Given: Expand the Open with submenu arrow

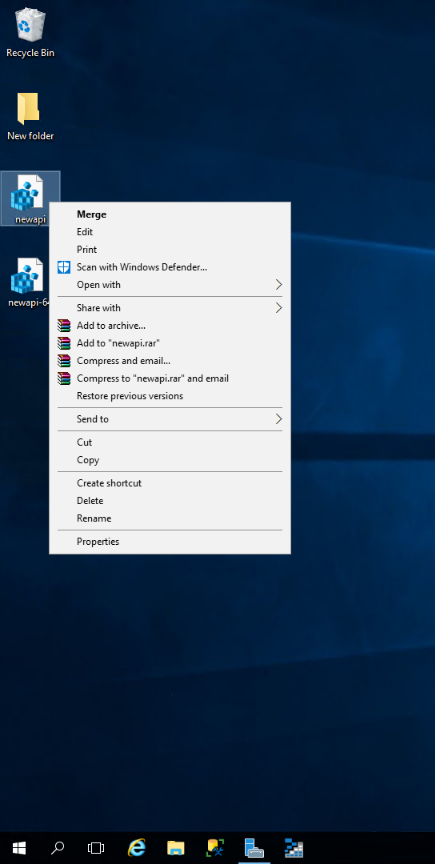Looking at the screenshot, I should click(x=278, y=285).
